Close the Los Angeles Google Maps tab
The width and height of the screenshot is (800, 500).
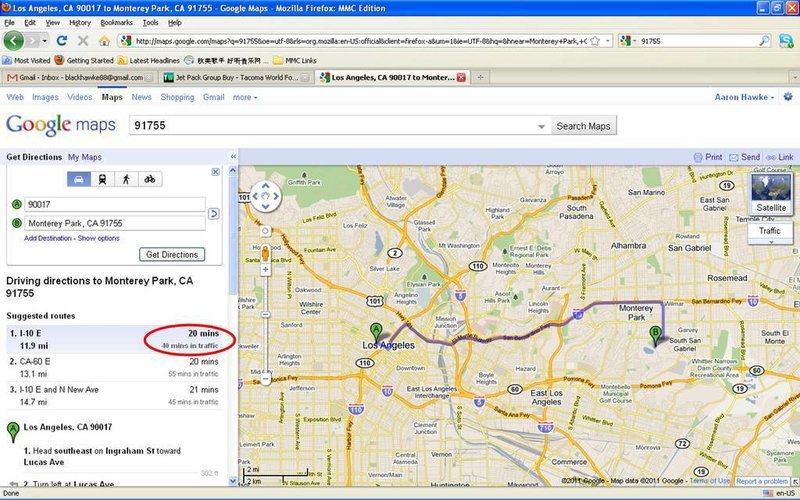[461, 78]
